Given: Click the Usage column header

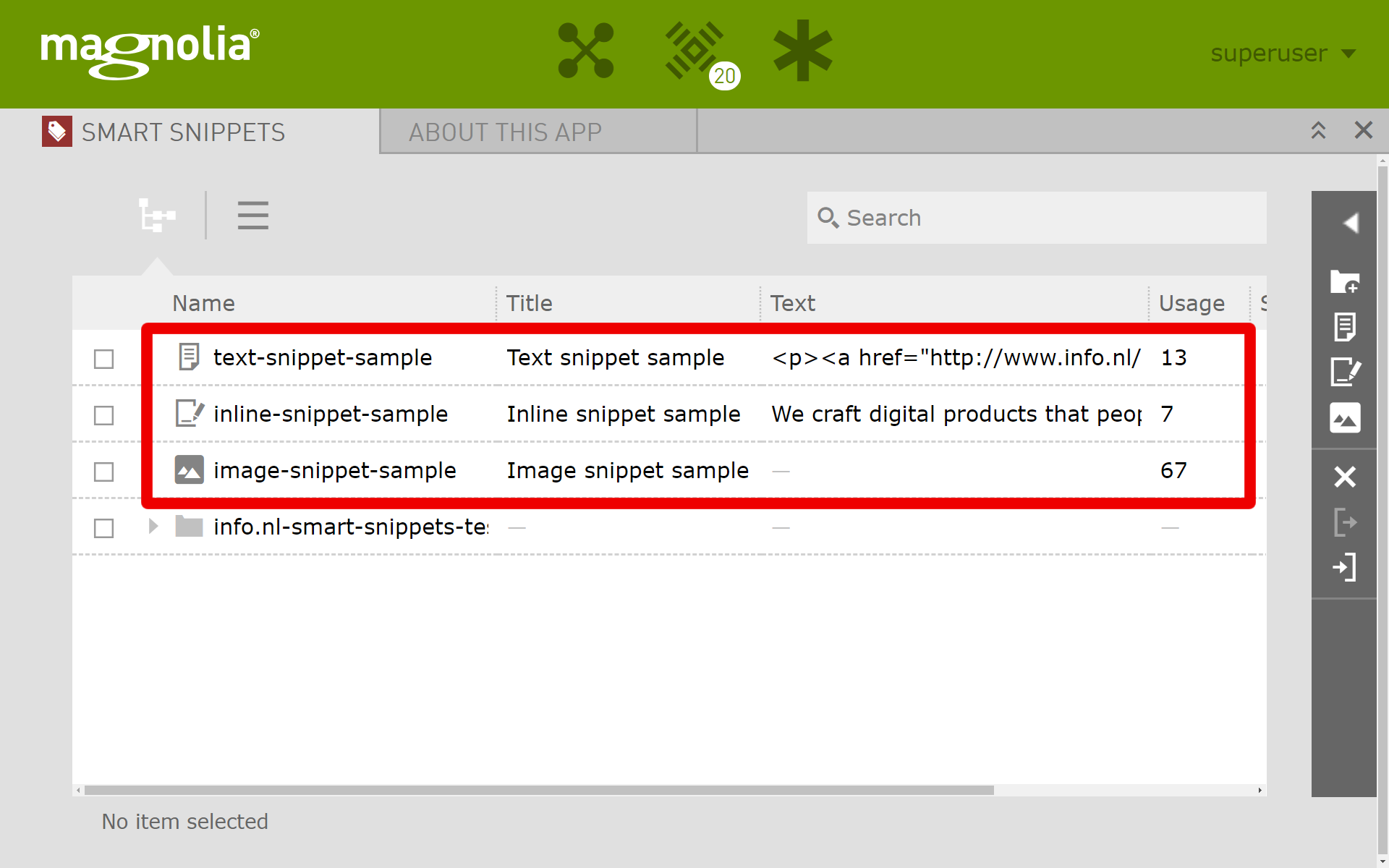Looking at the screenshot, I should 1192,303.
